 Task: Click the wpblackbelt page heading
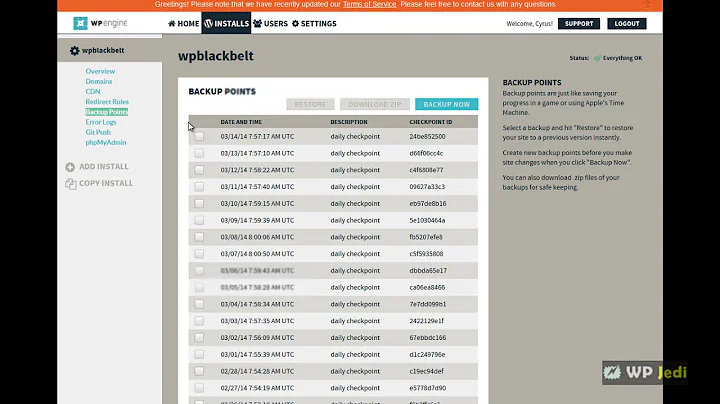(216, 56)
